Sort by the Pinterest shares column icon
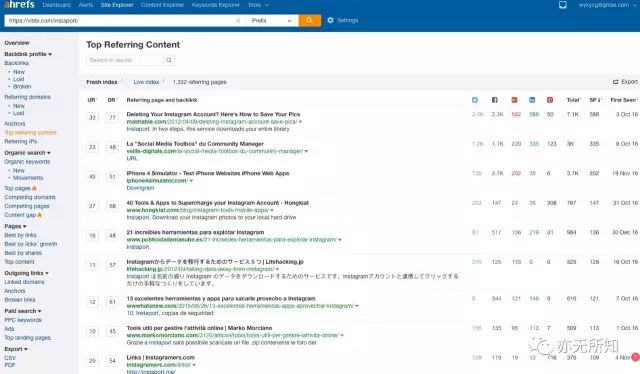 (x=550, y=100)
